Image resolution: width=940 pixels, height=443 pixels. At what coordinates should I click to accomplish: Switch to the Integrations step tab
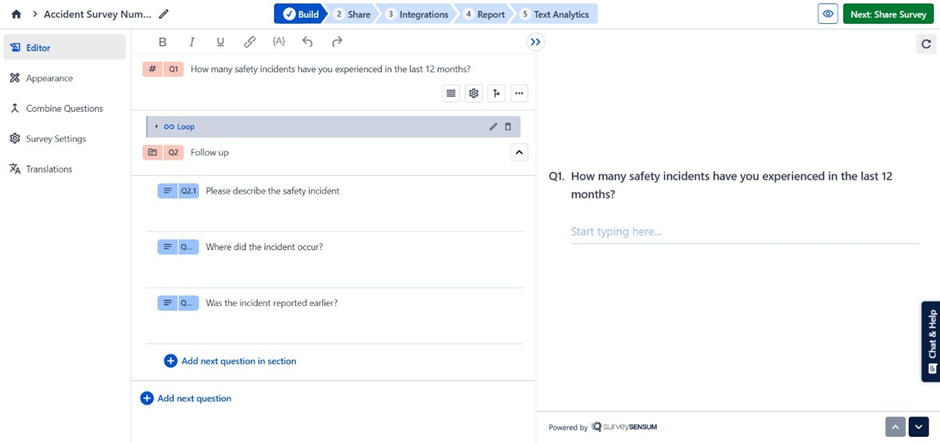417,14
